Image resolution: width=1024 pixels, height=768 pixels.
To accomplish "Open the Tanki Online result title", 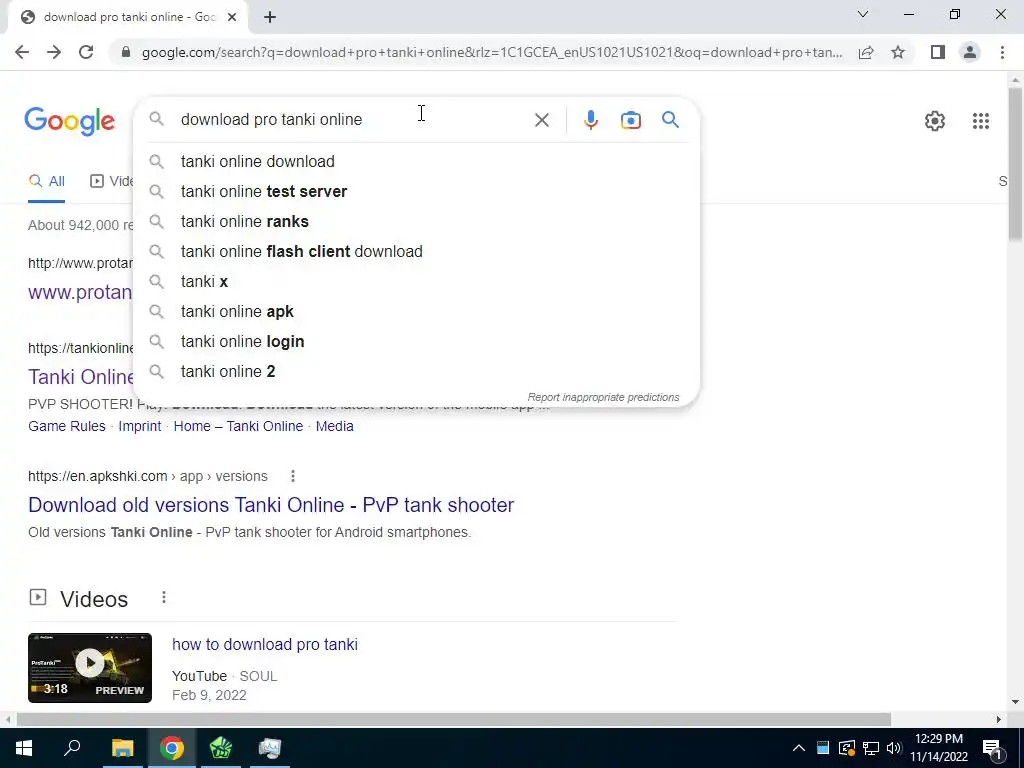I will 81,377.
